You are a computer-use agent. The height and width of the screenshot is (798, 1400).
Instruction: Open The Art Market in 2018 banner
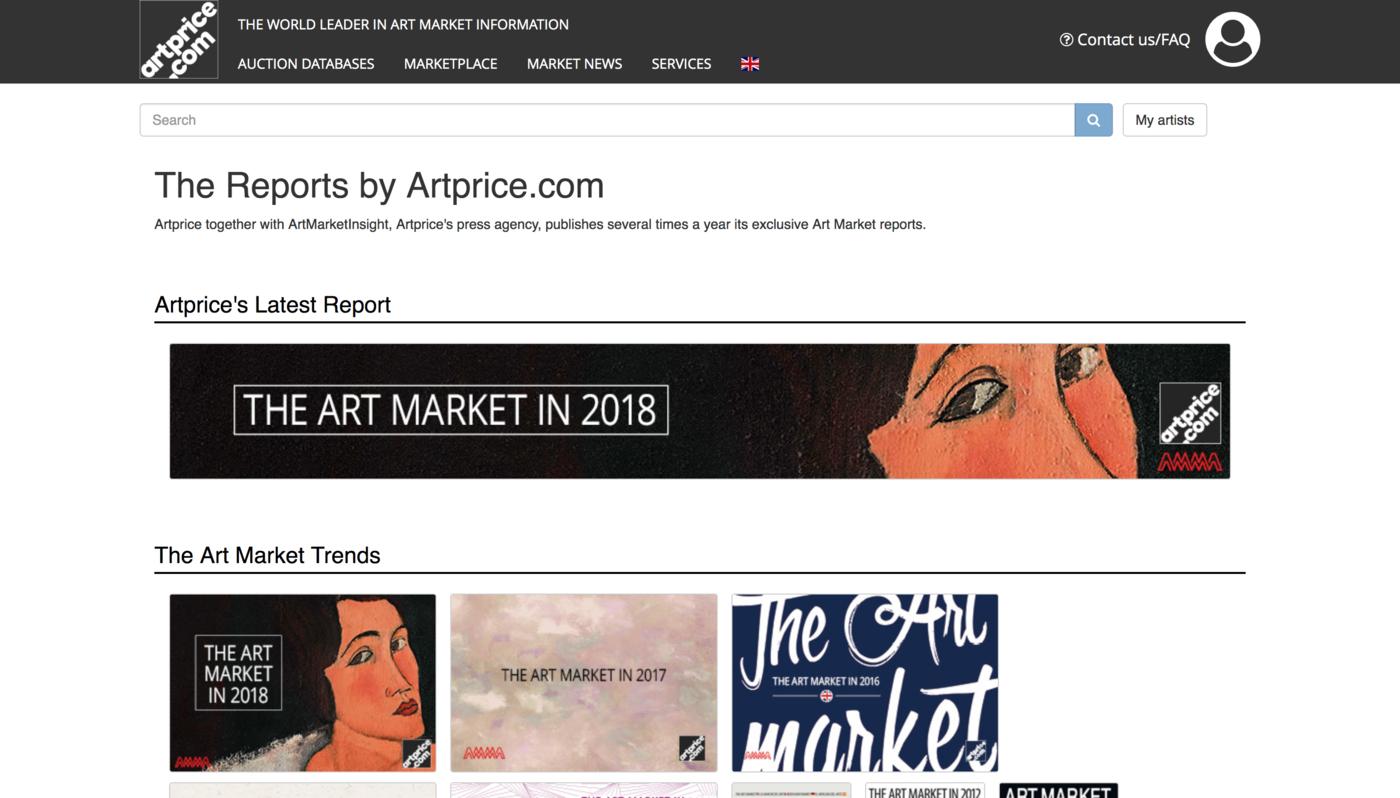[x=700, y=411]
